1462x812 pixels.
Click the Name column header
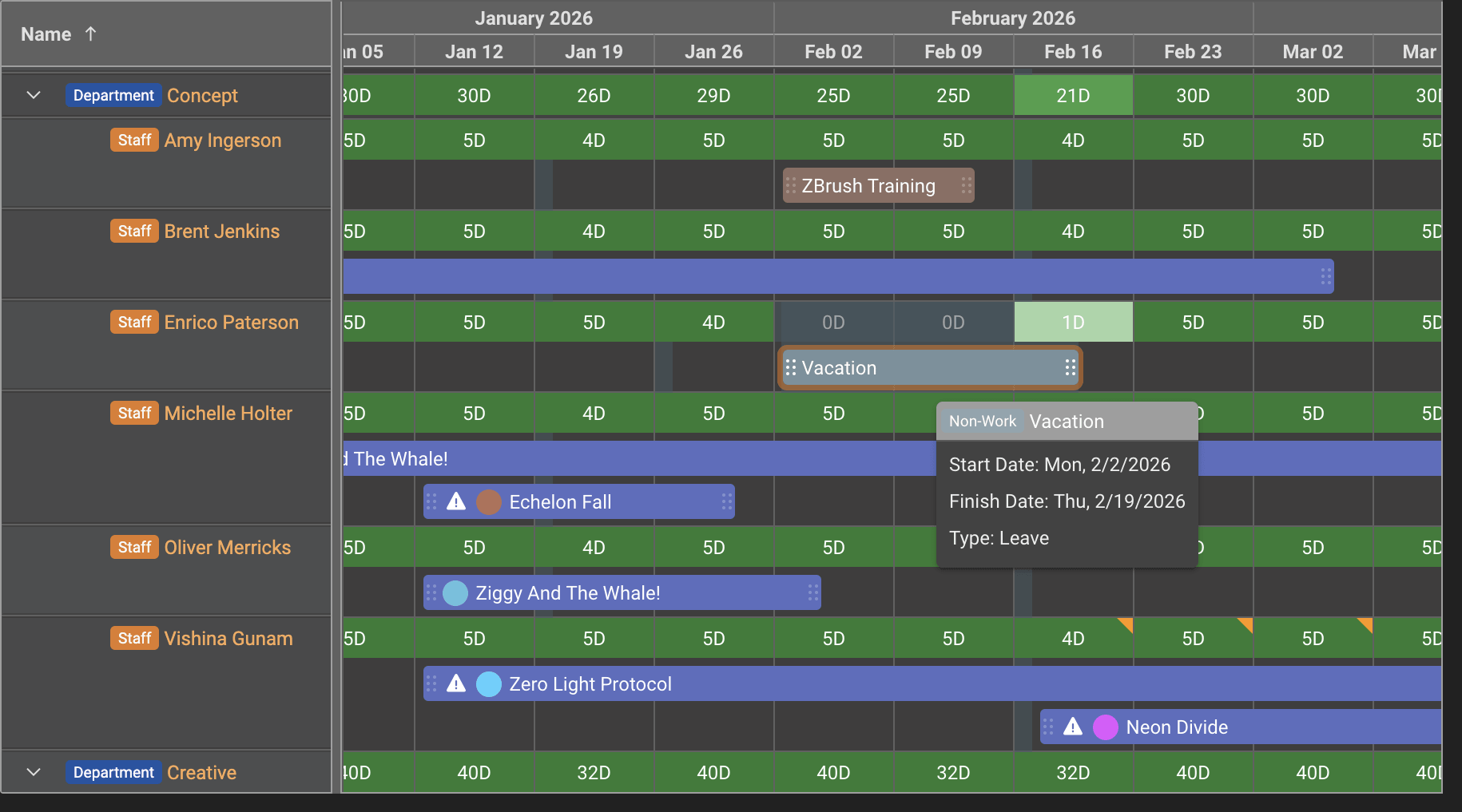pyautogui.click(x=166, y=34)
